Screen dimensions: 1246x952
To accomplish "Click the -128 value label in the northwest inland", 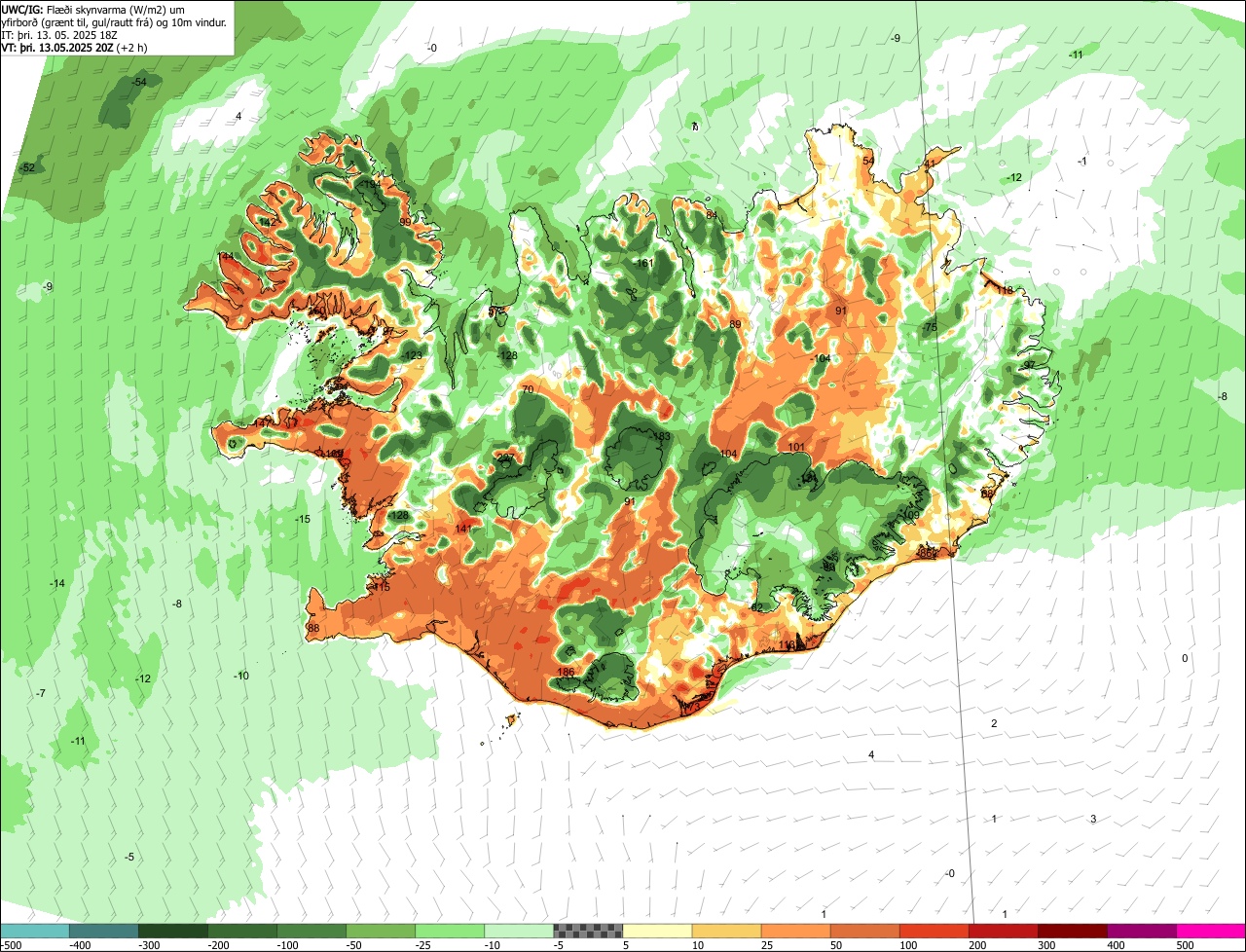I will [507, 355].
